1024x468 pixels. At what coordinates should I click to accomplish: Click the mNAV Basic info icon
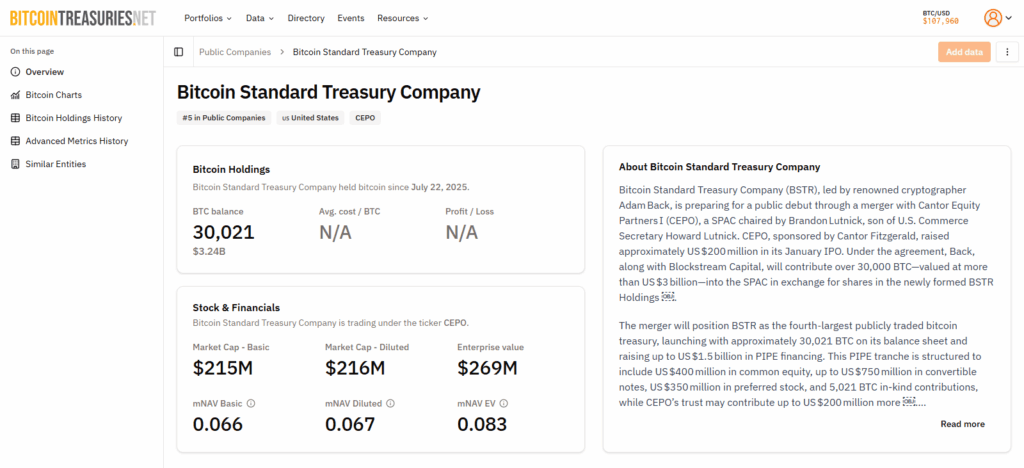pos(251,404)
